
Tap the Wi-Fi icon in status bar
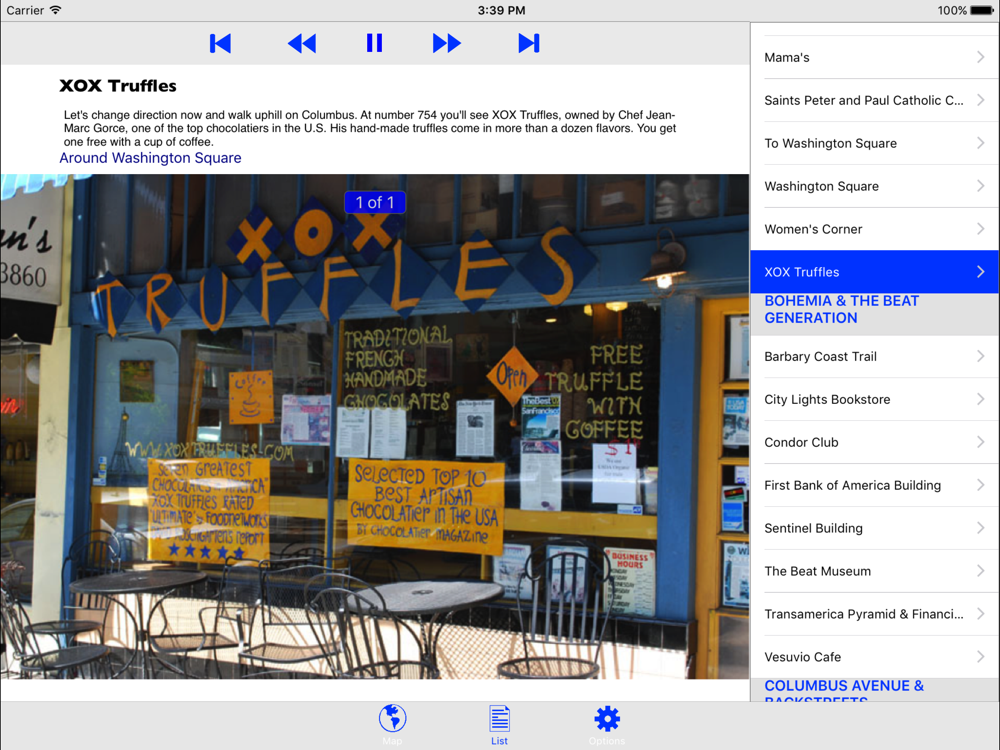pos(55,10)
